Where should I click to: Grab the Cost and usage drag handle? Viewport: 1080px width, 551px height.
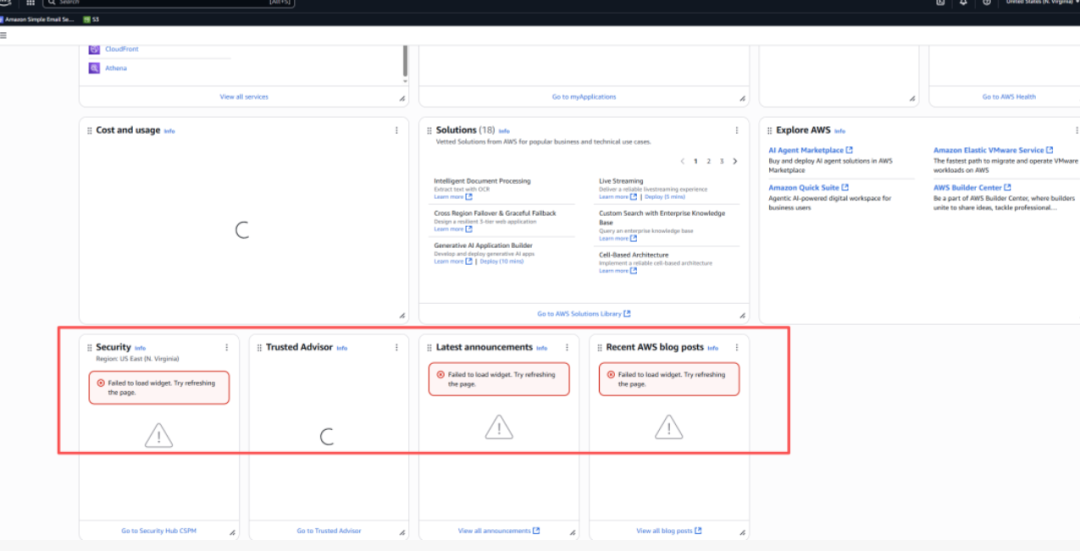click(89, 131)
